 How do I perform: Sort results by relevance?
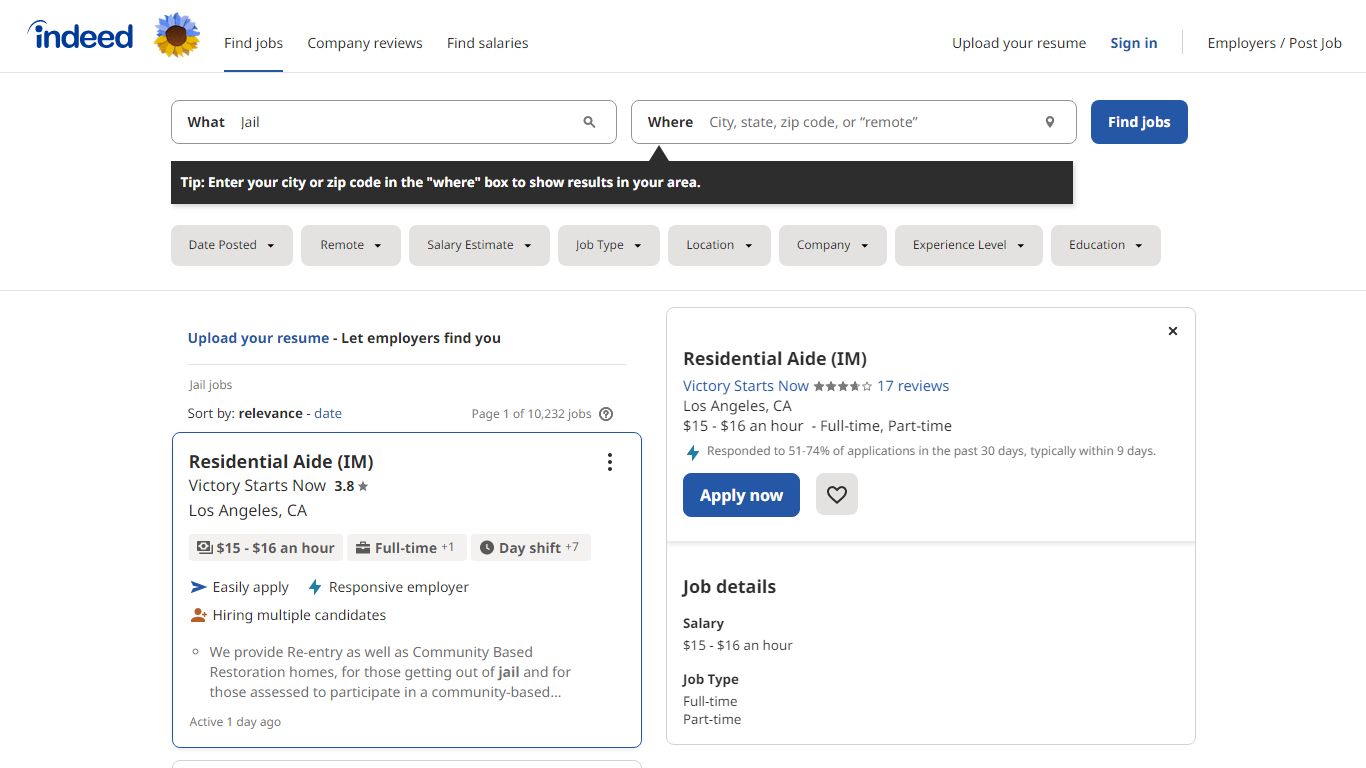pyautogui.click(x=271, y=413)
